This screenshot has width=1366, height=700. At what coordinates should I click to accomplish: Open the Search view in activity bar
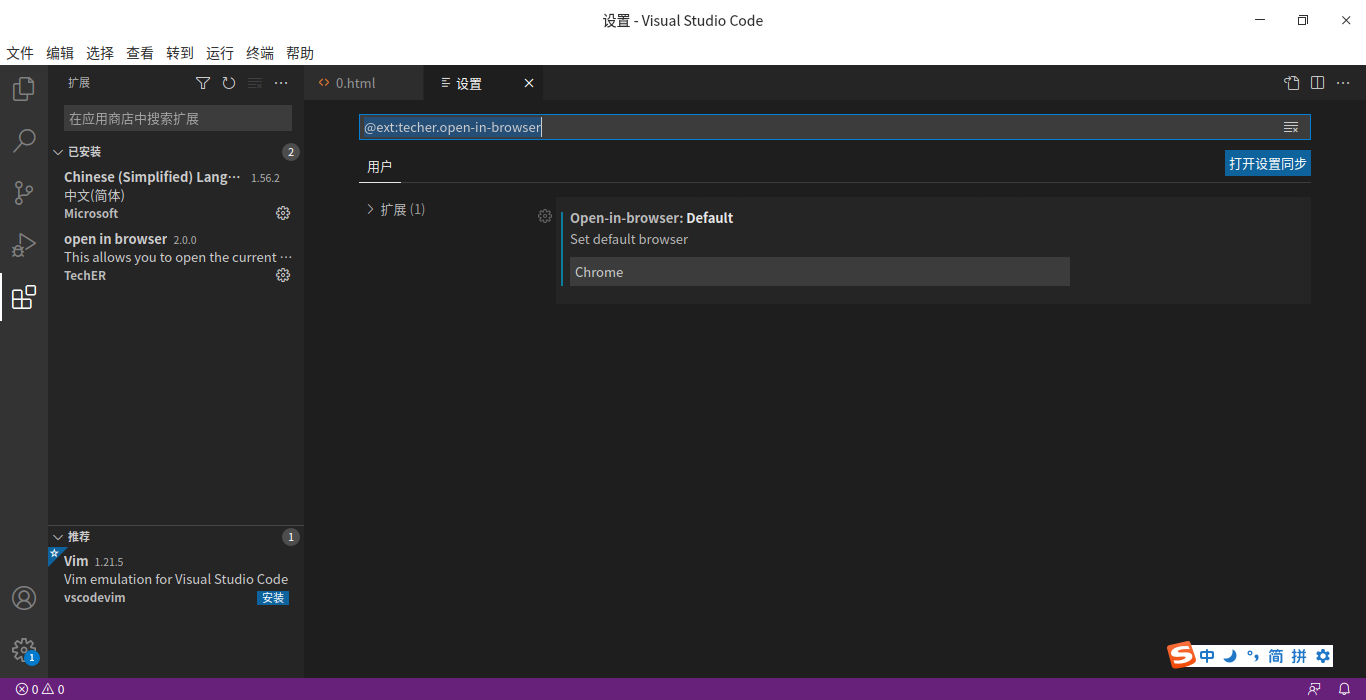coord(24,141)
